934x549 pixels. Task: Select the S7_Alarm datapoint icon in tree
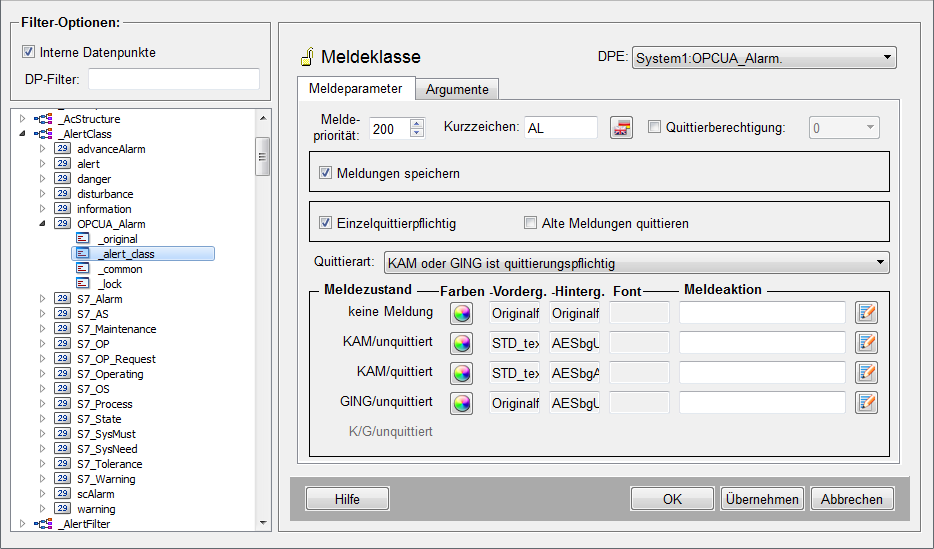pos(61,299)
